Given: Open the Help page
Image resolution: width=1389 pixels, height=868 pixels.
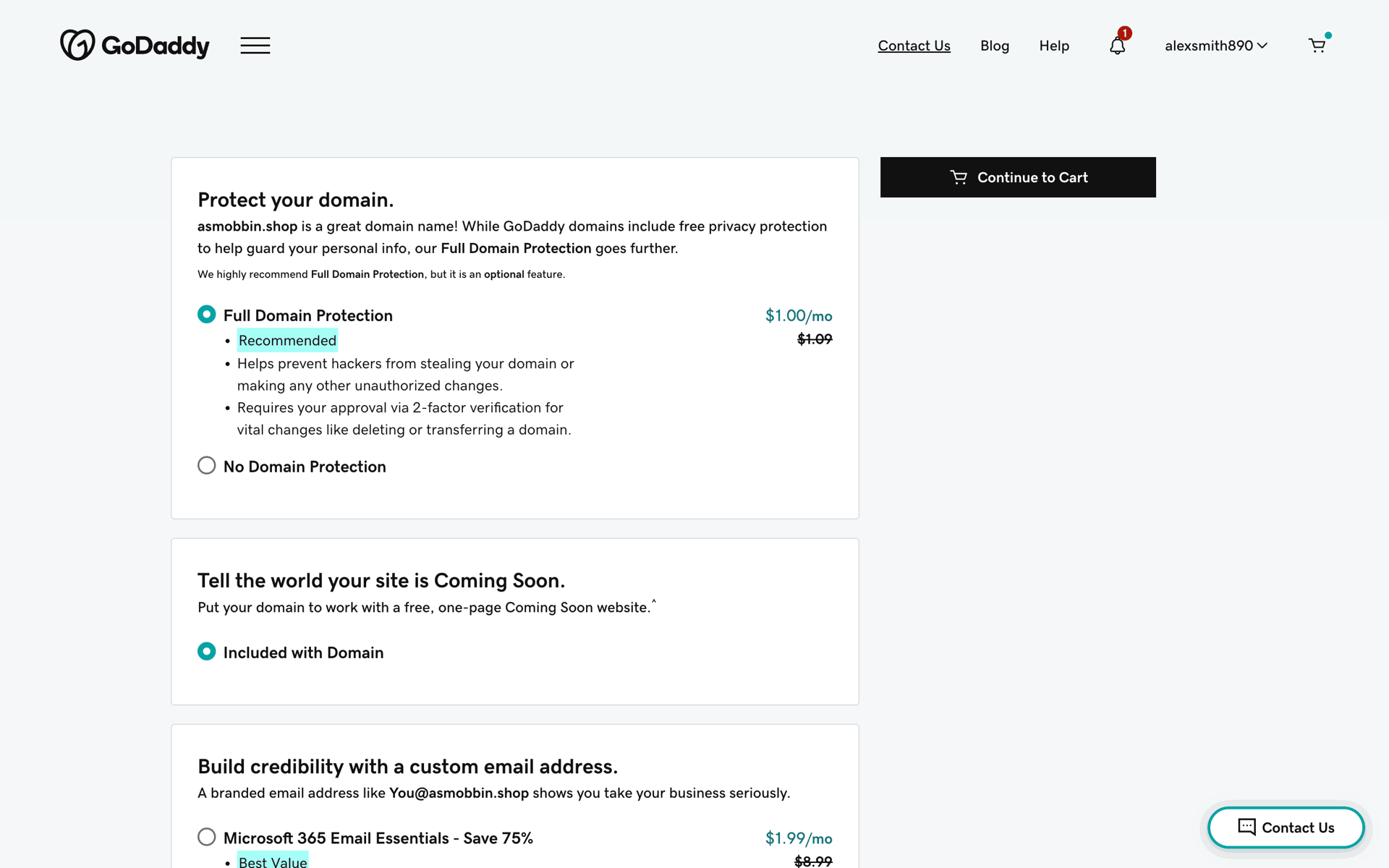Looking at the screenshot, I should point(1054,46).
